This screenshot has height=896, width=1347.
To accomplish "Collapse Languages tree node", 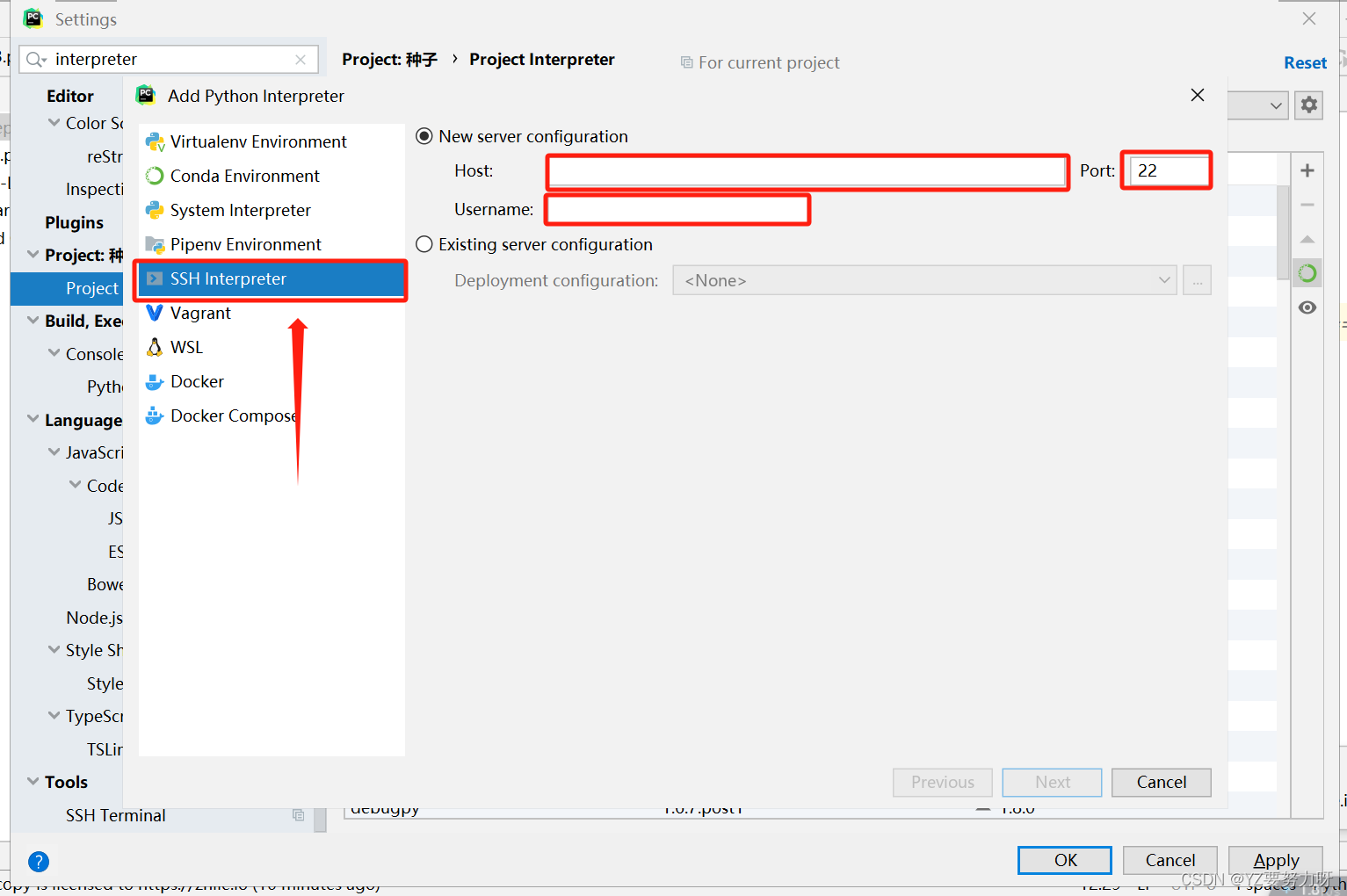I will click(33, 420).
